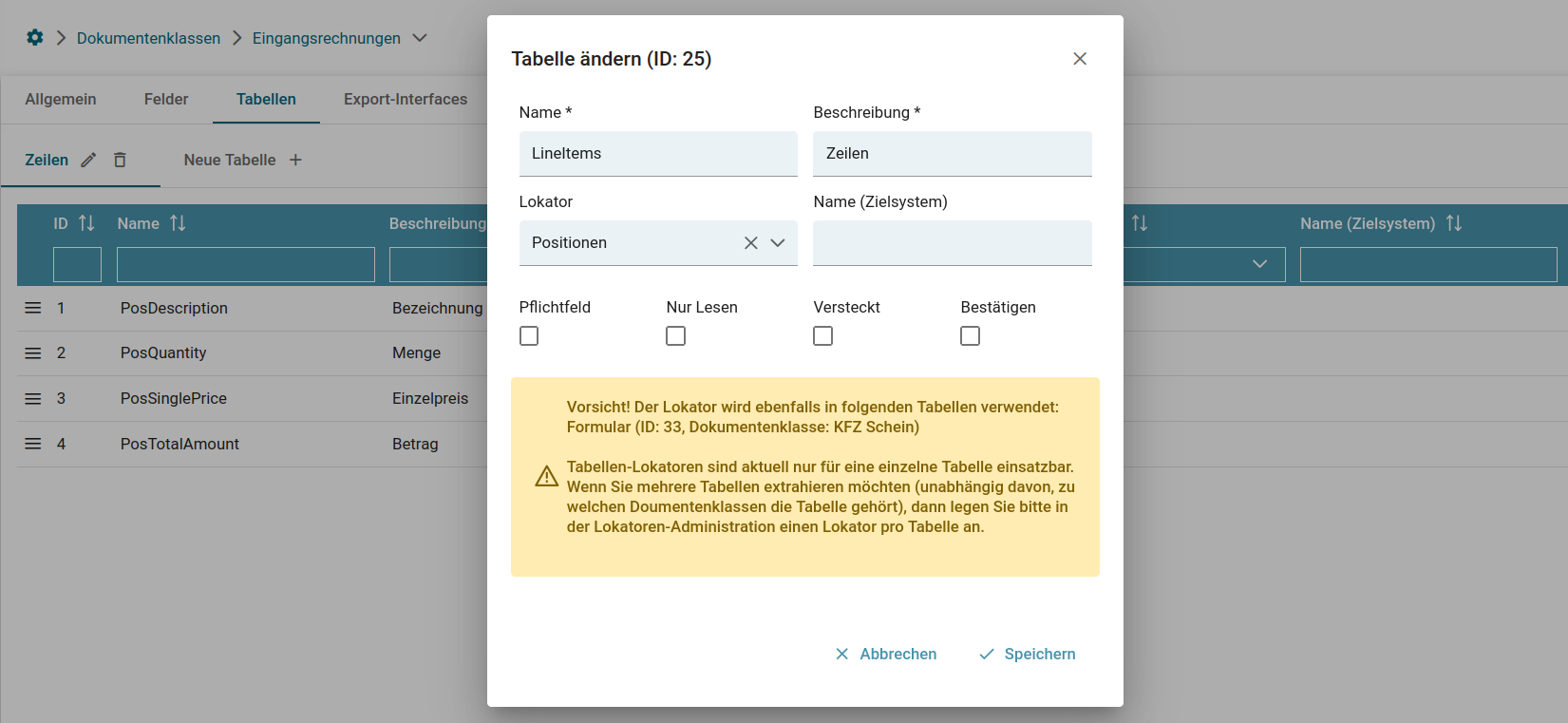Image resolution: width=1568 pixels, height=723 pixels.
Task: Click the warning triangle icon in notice
Action: click(x=547, y=476)
